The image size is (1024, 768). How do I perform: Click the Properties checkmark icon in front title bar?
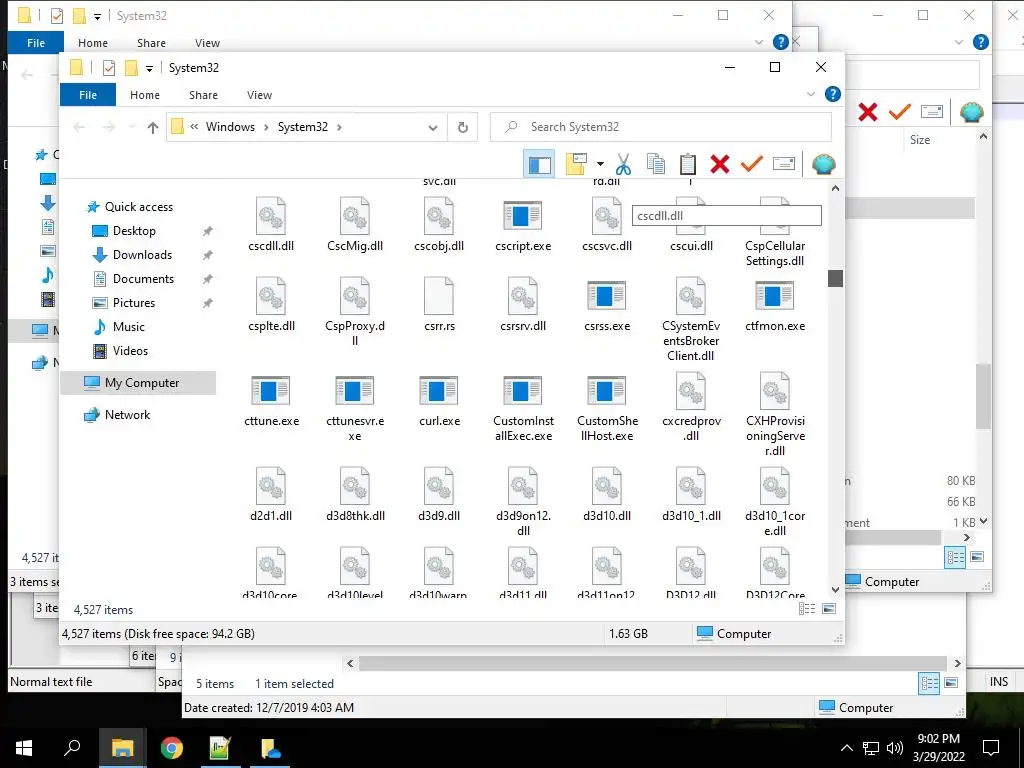[x=109, y=67]
